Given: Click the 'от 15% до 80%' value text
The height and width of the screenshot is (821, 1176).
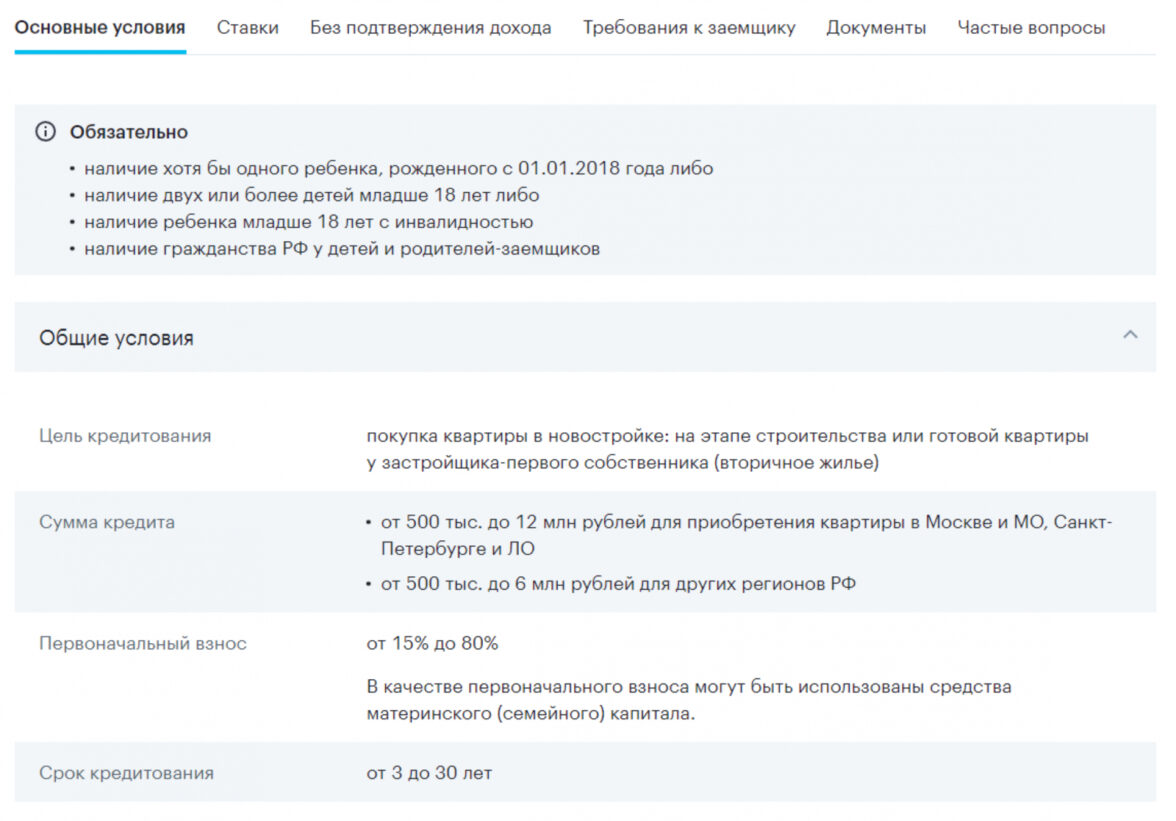Looking at the screenshot, I should pos(432,643).
